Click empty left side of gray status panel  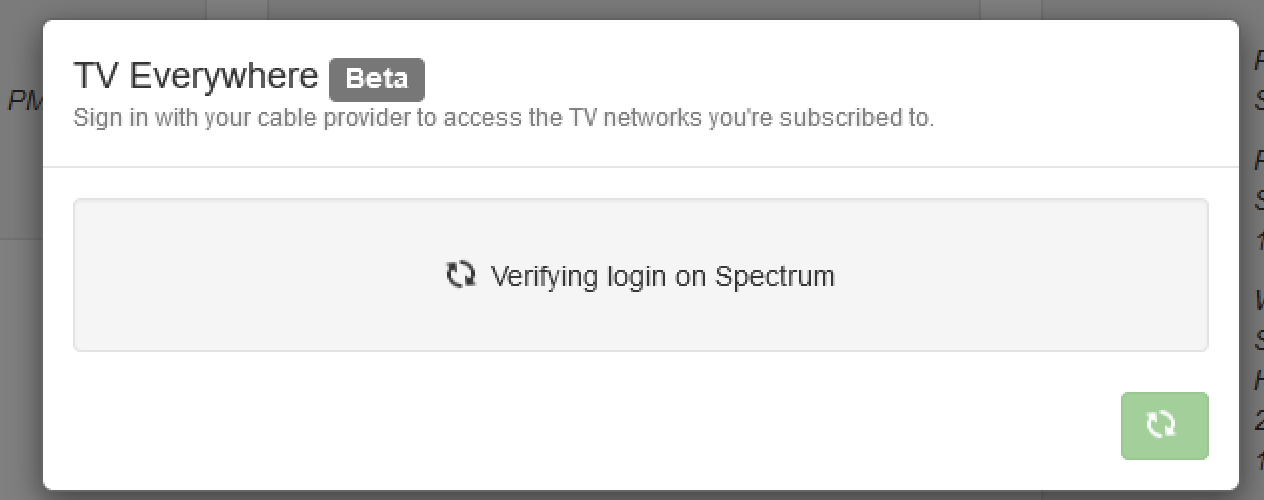pos(220,276)
